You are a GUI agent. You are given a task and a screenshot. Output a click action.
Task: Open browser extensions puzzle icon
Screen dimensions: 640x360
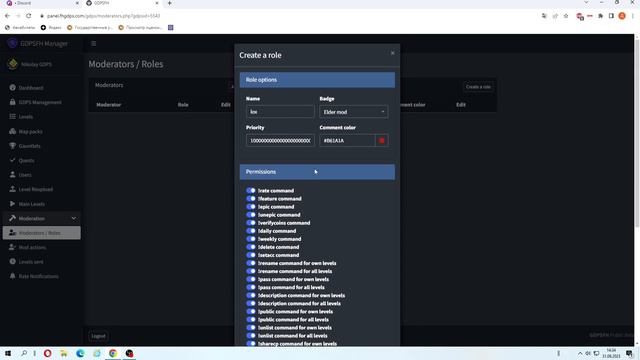[x=600, y=16]
